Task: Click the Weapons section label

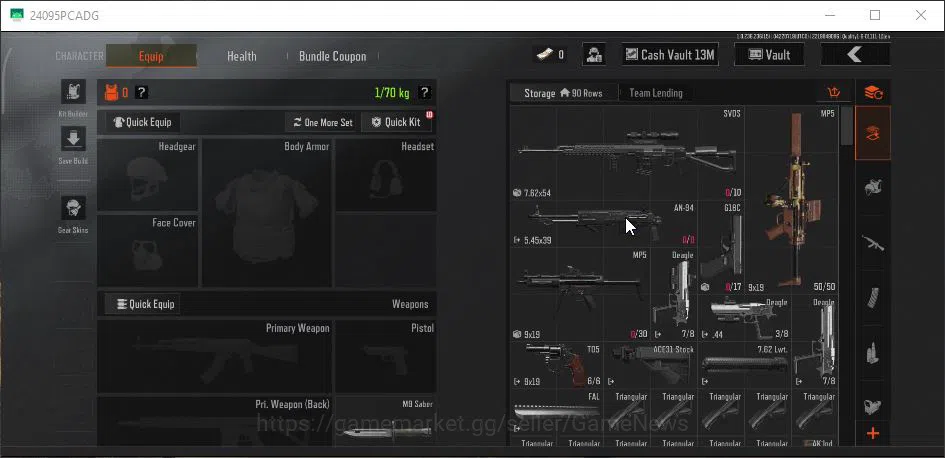Action: pos(410,304)
